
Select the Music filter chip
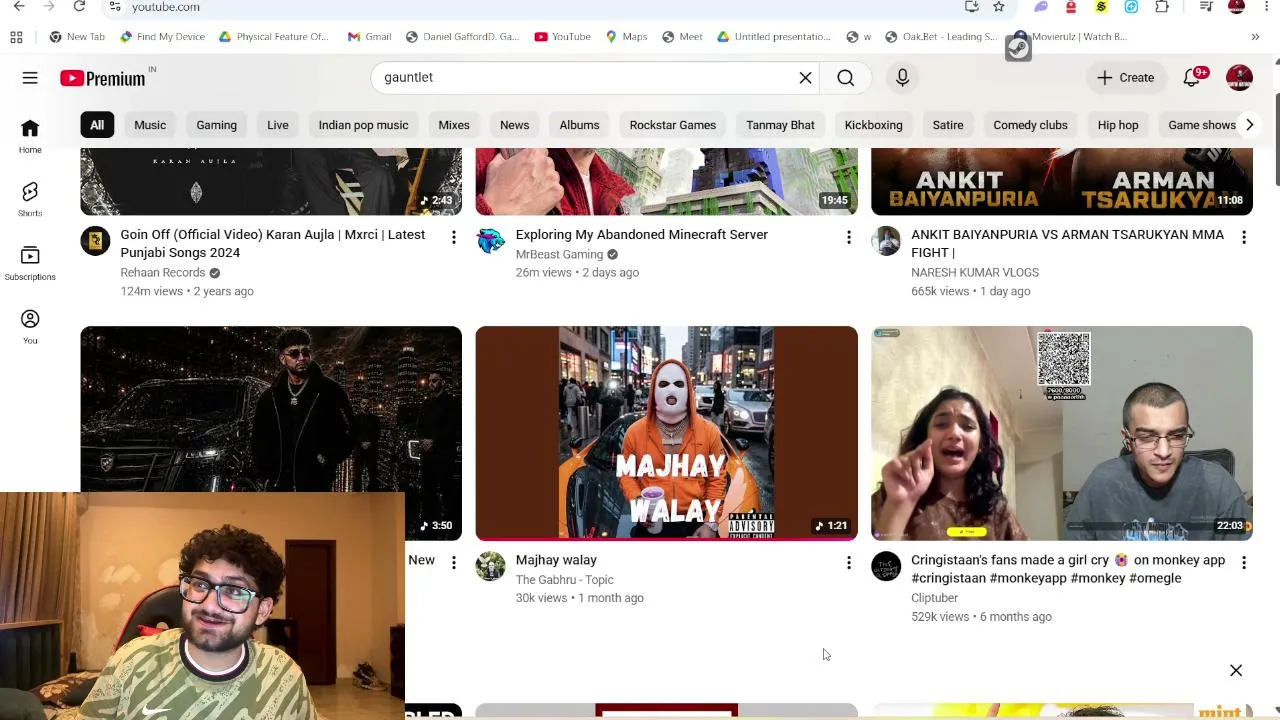(150, 125)
